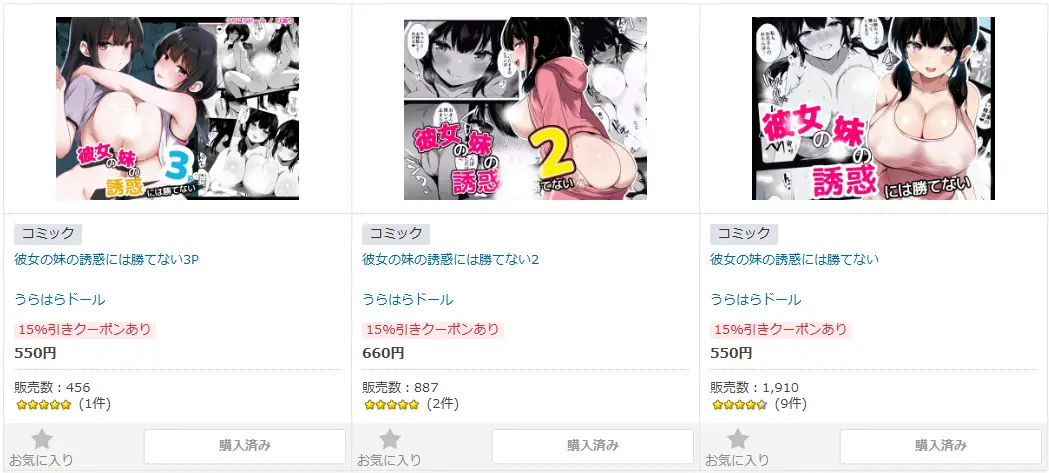Visit うらはらドール circle under the 660円 item
This screenshot has height=473, width=1049.
click(x=407, y=300)
